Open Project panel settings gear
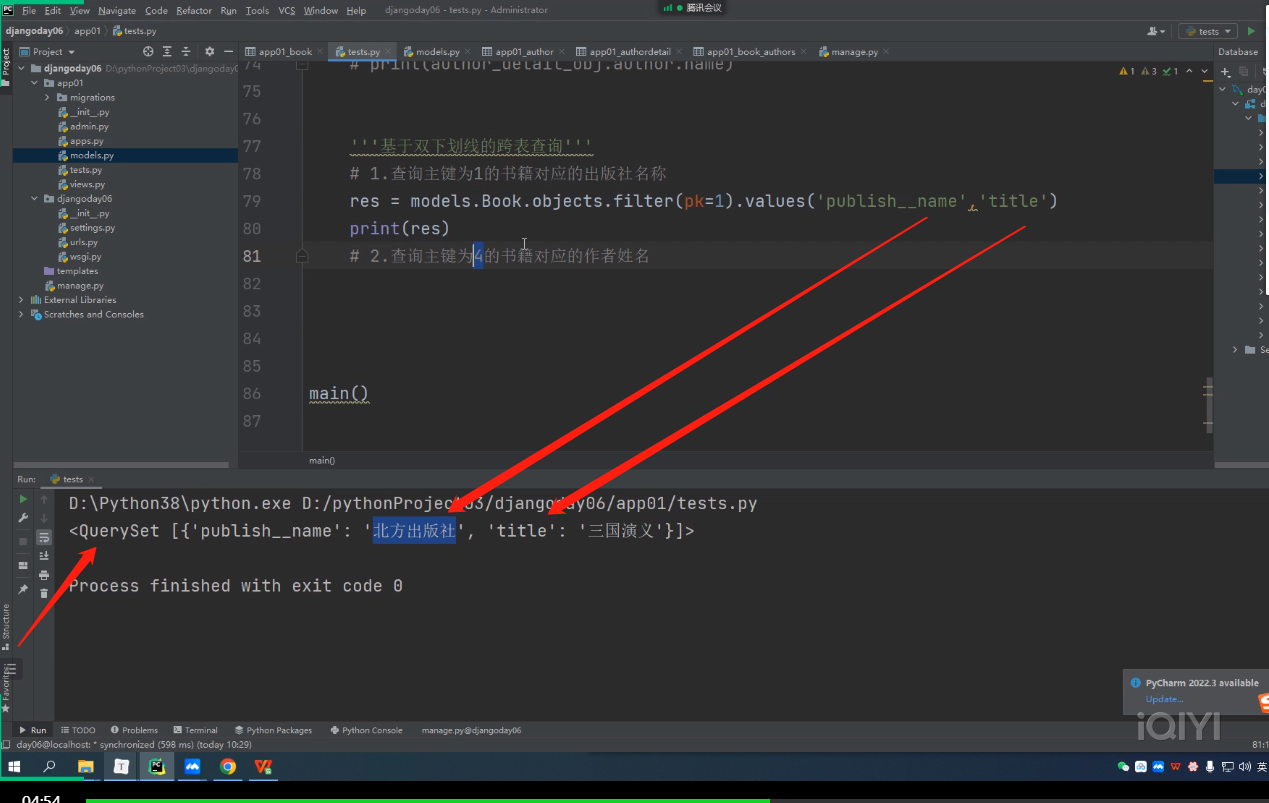This screenshot has height=803, width=1269. [209, 51]
